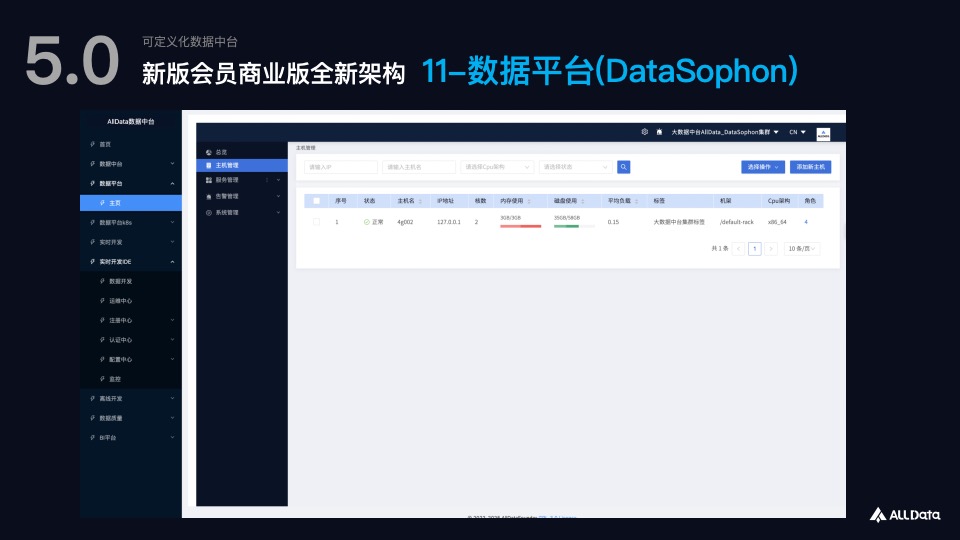Click the 请输入IP input field
Screen dimensions: 960x540
pos(340,167)
